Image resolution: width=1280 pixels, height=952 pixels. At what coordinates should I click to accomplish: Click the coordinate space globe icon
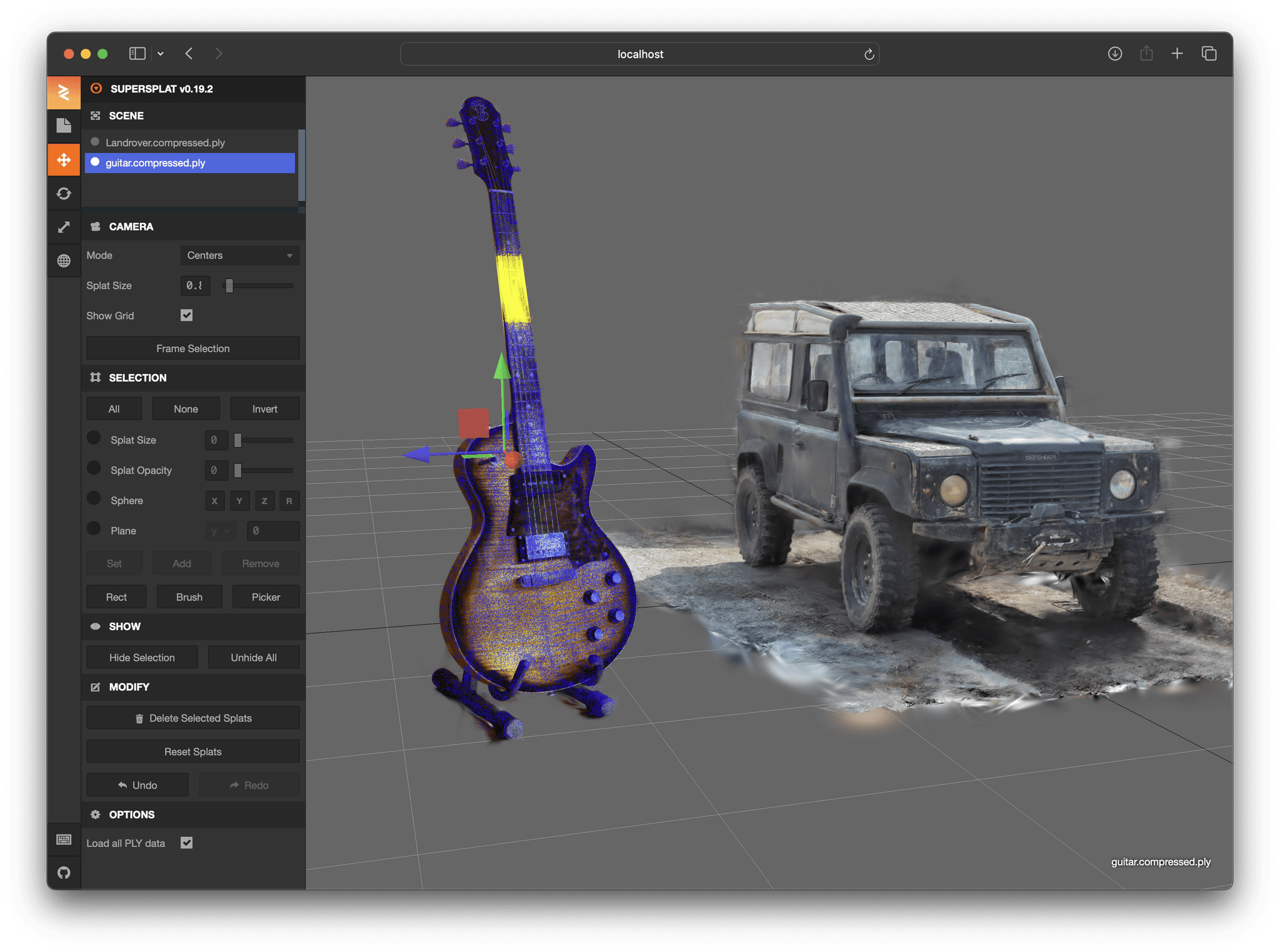pos(64,260)
